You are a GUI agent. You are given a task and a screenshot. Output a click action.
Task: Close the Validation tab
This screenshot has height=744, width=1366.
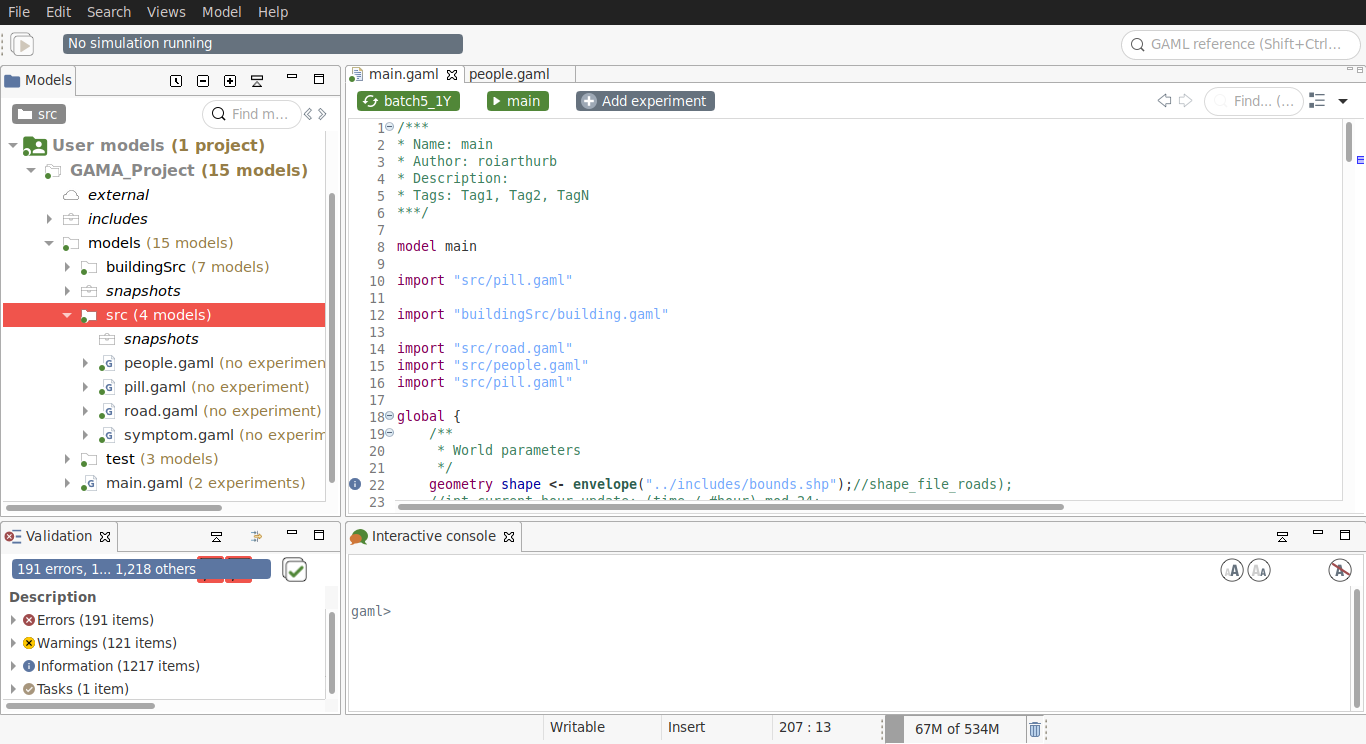pos(105,537)
